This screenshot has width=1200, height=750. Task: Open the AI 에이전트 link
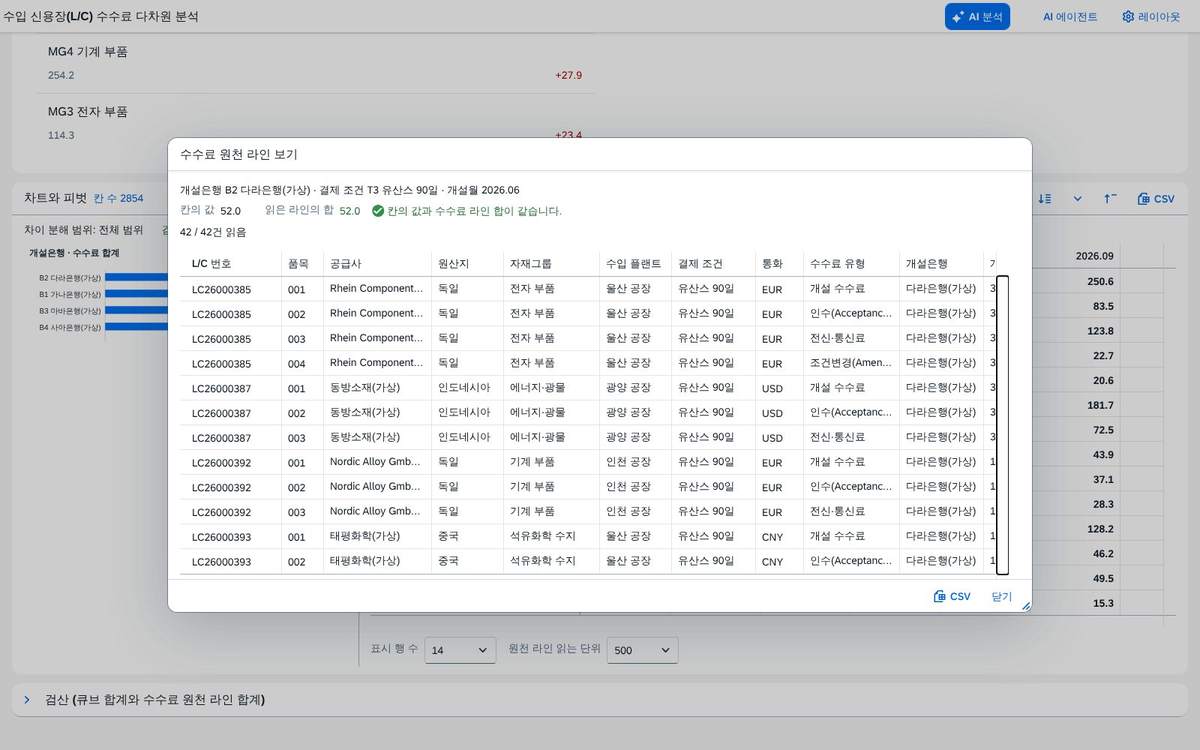1070,17
